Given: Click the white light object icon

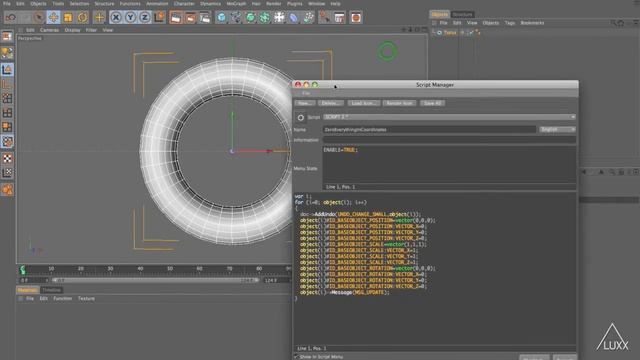Looking at the screenshot, I should (279, 18).
